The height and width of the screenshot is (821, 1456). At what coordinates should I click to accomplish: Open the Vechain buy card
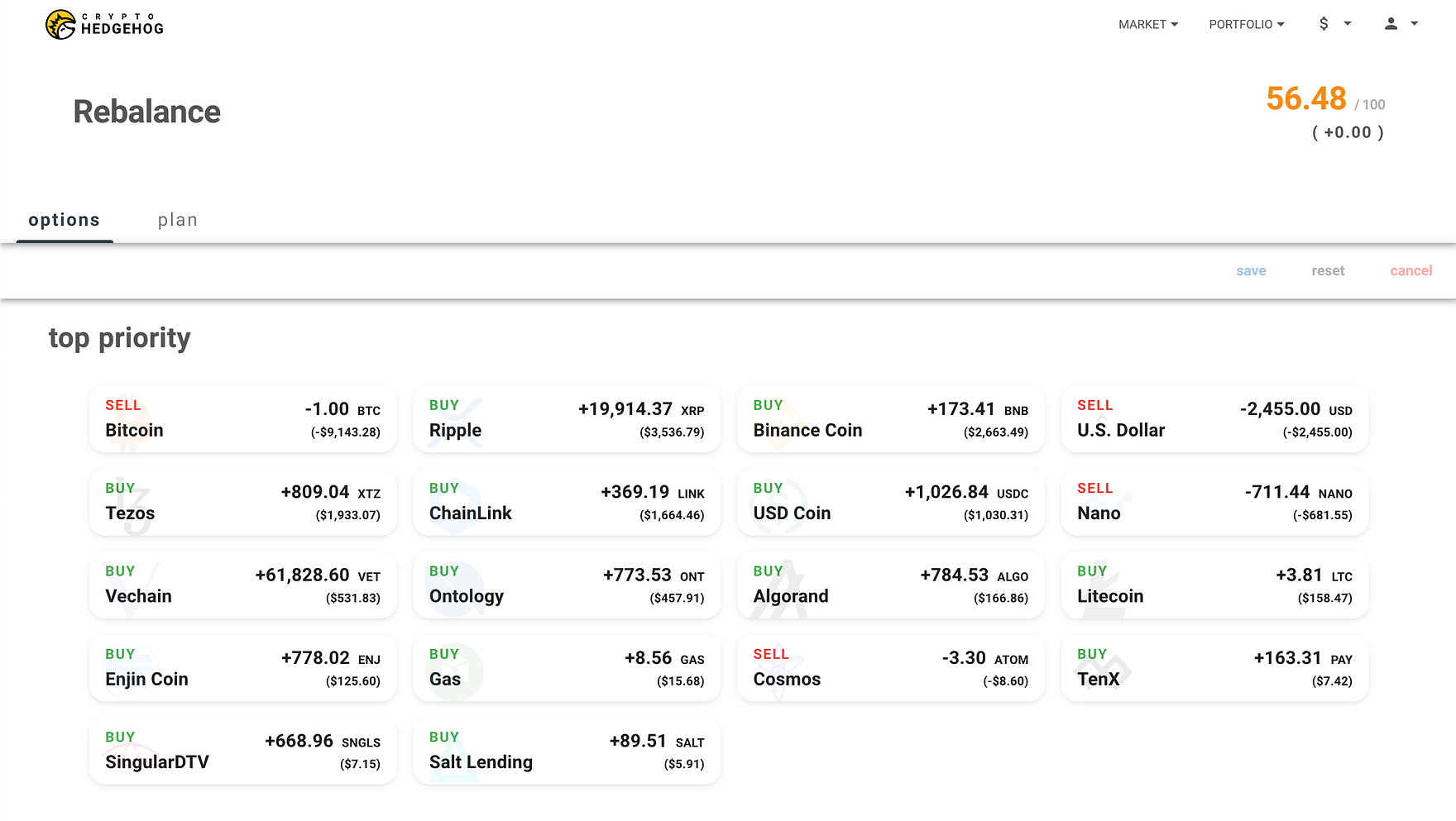243,585
